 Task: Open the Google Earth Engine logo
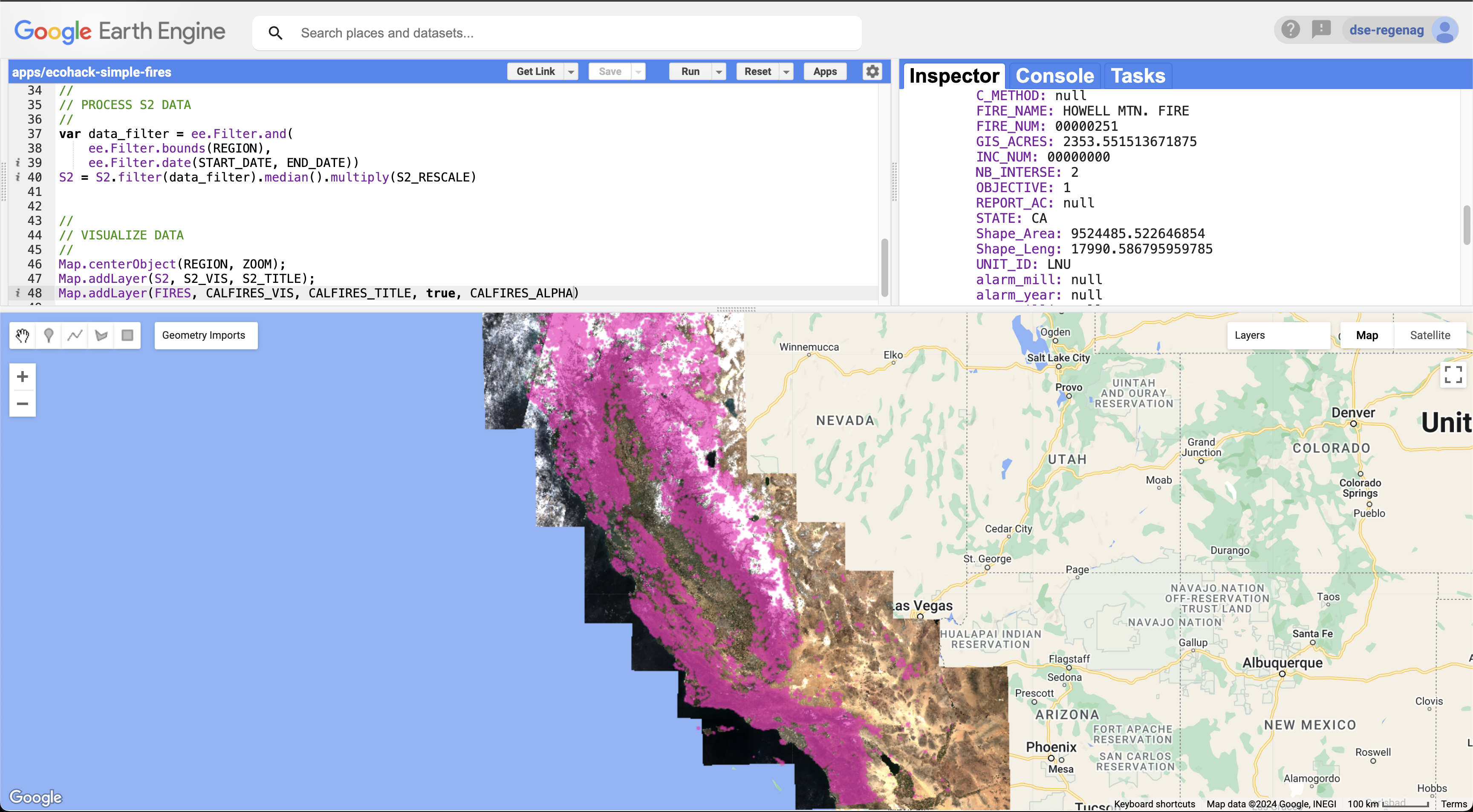click(120, 32)
